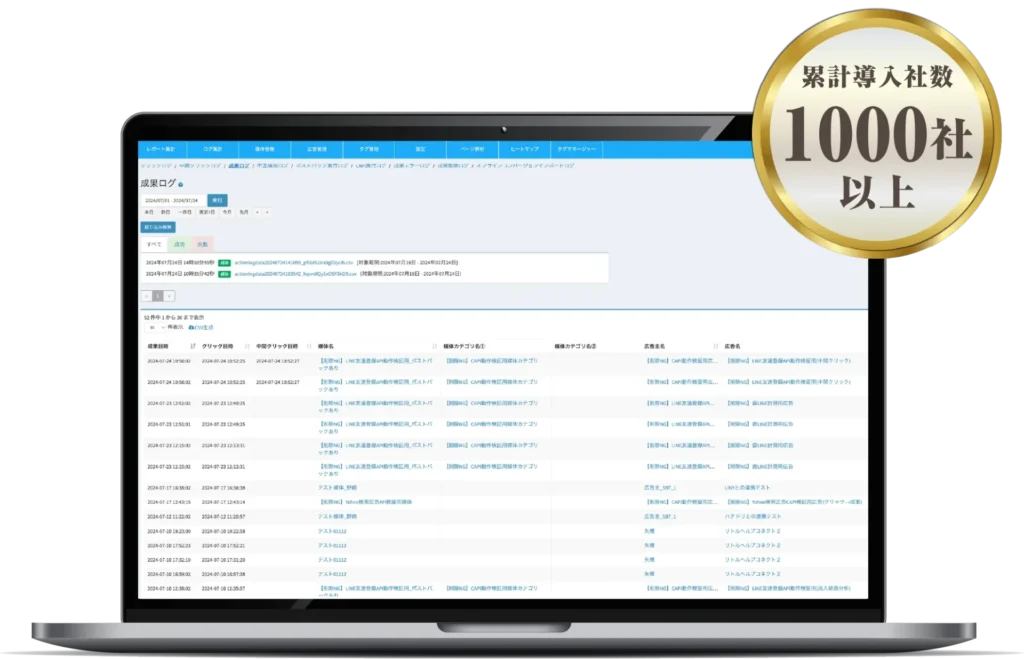Open the rows-per-page 件表示 dropdown
Viewport: 1024px width, 659px height.
pos(154,327)
